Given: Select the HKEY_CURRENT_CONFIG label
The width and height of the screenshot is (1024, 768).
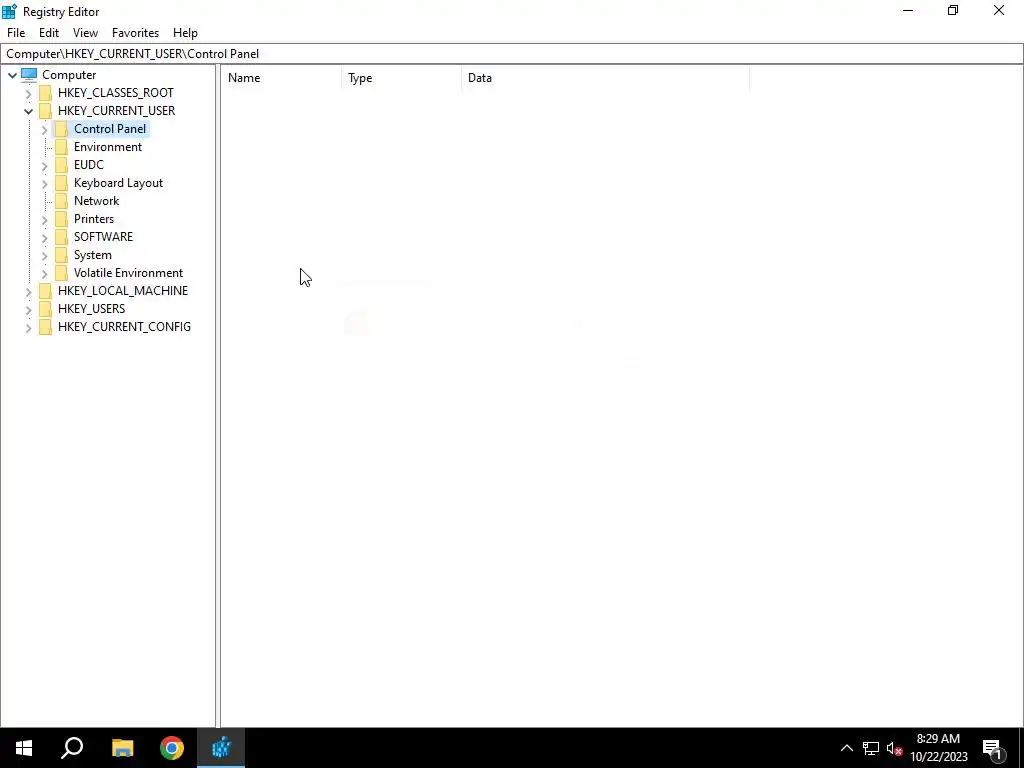Looking at the screenshot, I should point(124,327).
